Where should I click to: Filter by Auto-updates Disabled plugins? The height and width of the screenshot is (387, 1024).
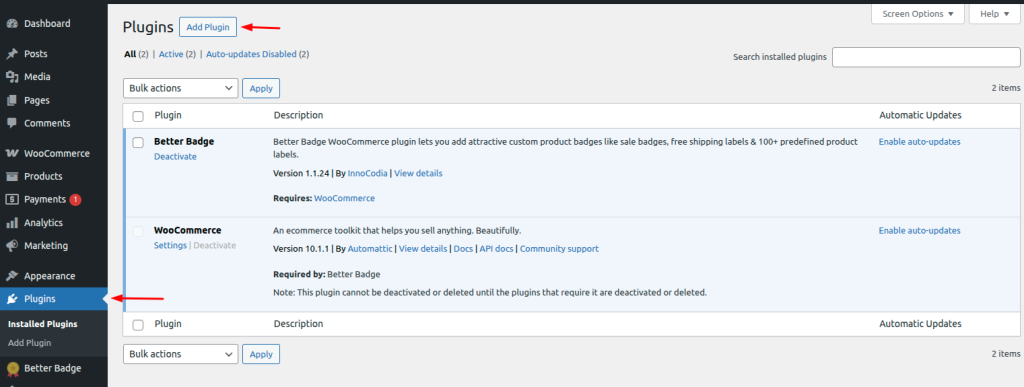coord(251,55)
